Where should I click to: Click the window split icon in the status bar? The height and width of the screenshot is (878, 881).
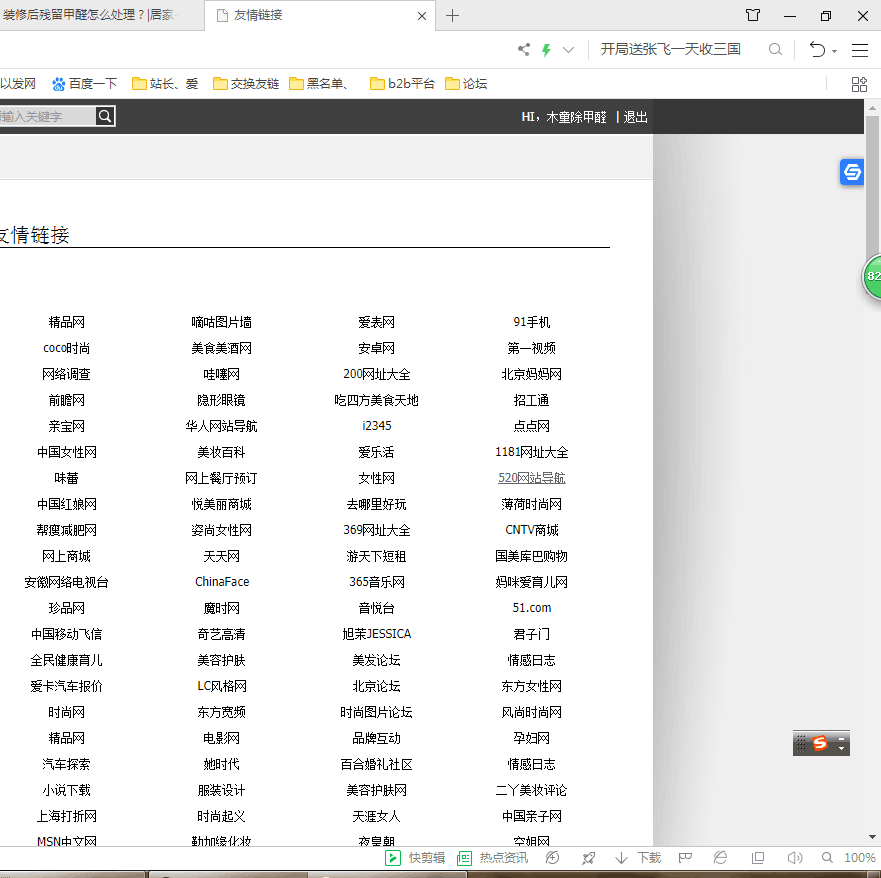(758, 858)
